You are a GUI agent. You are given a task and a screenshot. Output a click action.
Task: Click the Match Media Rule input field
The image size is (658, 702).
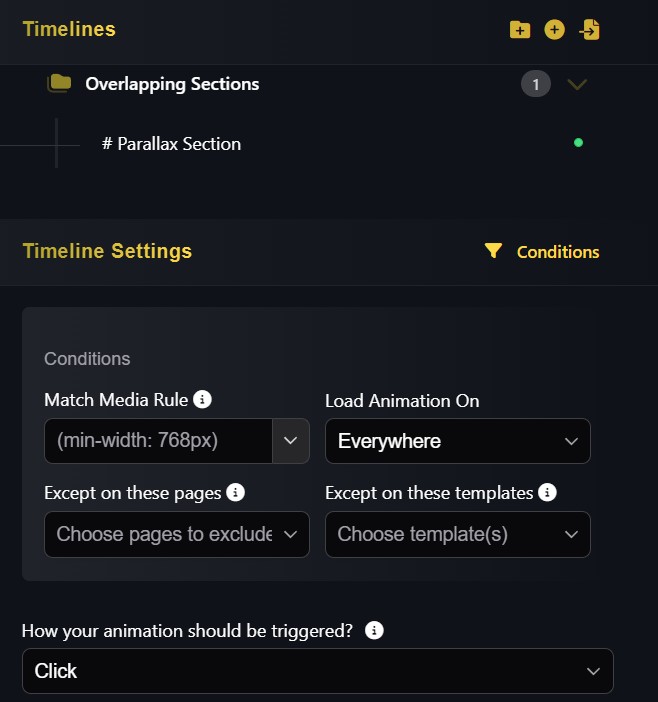pyautogui.click(x=158, y=441)
